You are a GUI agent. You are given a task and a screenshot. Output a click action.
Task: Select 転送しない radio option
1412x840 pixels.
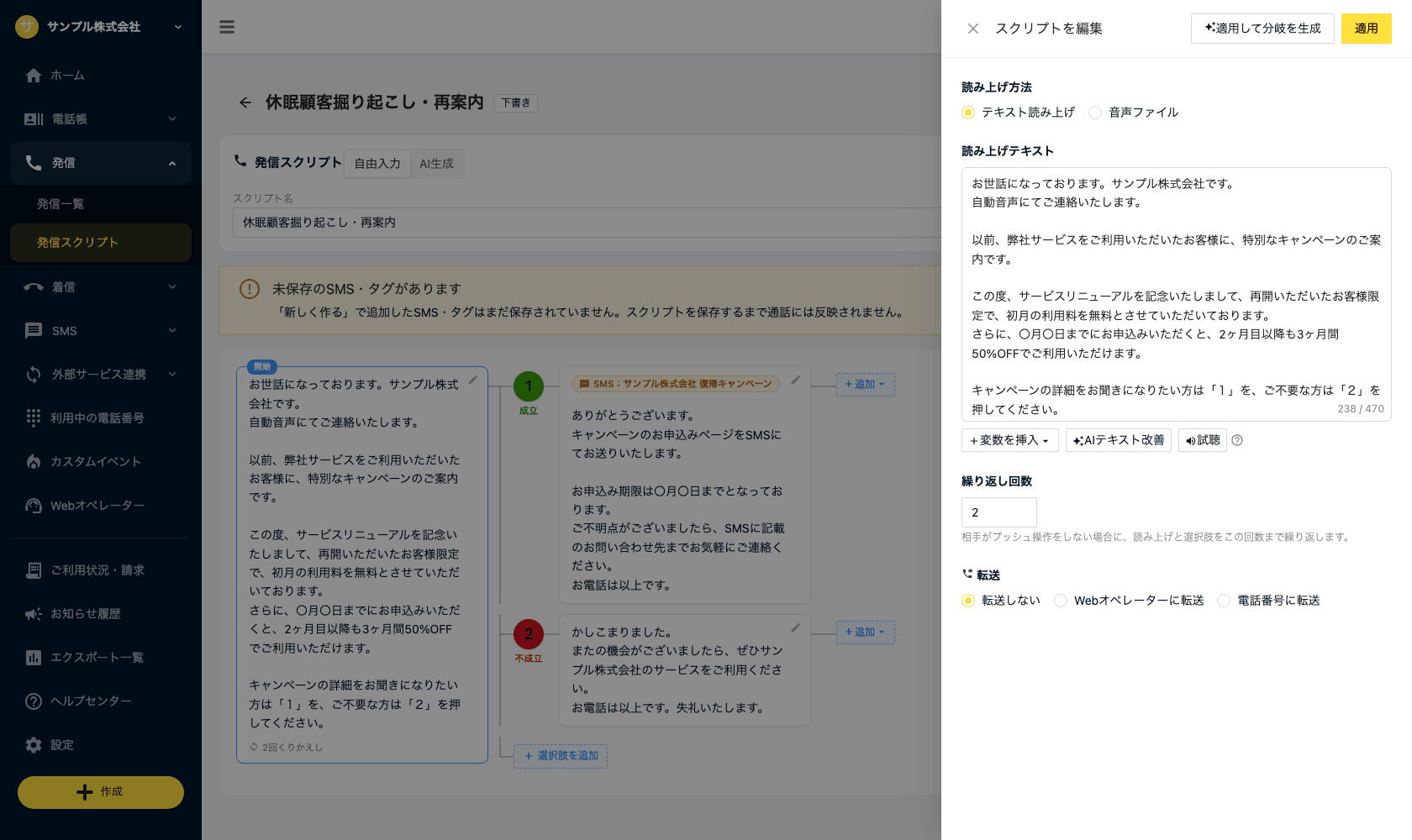[968, 601]
